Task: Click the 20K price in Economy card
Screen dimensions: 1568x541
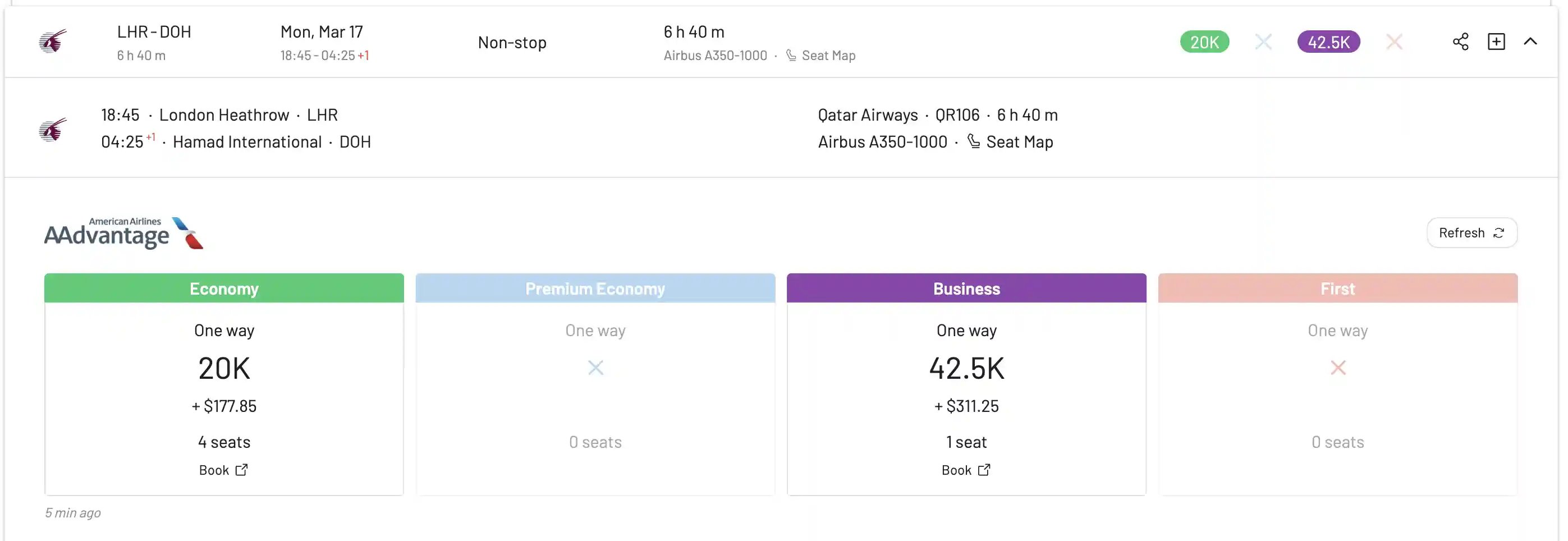Action: tap(224, 368)
